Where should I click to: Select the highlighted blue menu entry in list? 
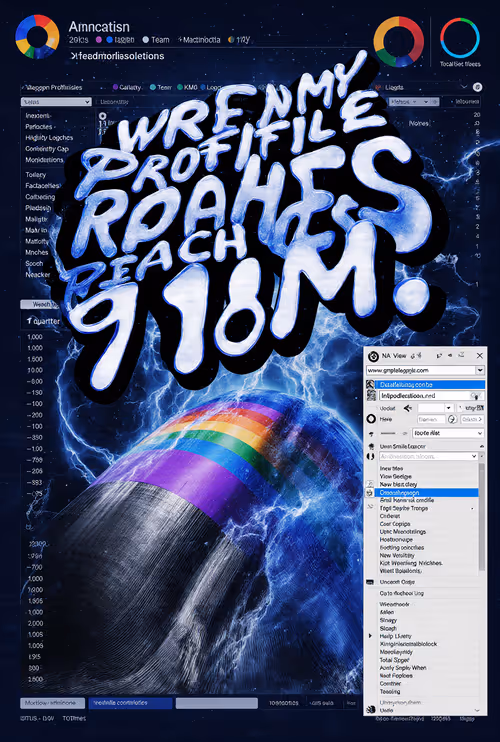[x=426, y=493]
